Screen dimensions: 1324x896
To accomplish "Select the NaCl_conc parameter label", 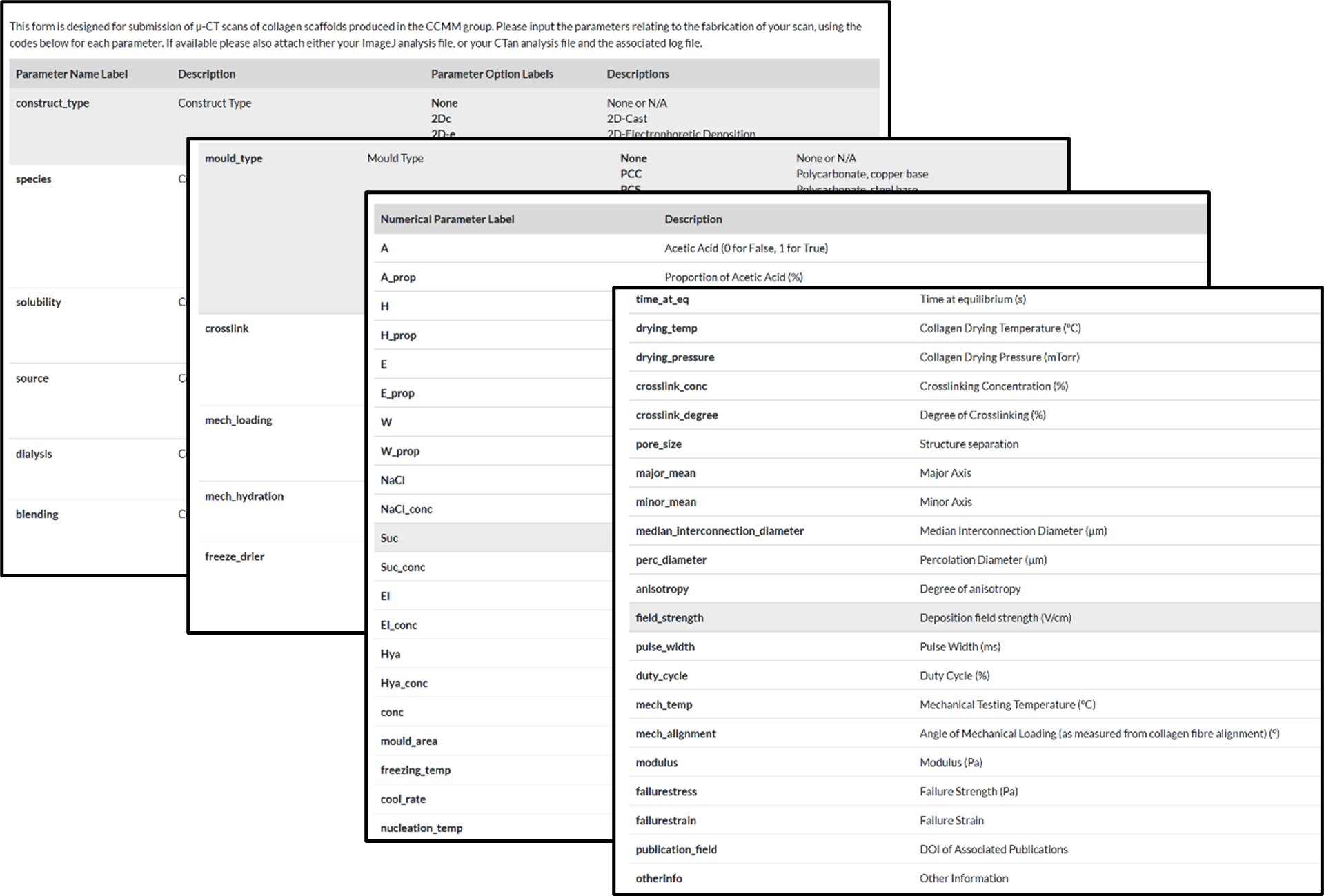I will 406,509.
